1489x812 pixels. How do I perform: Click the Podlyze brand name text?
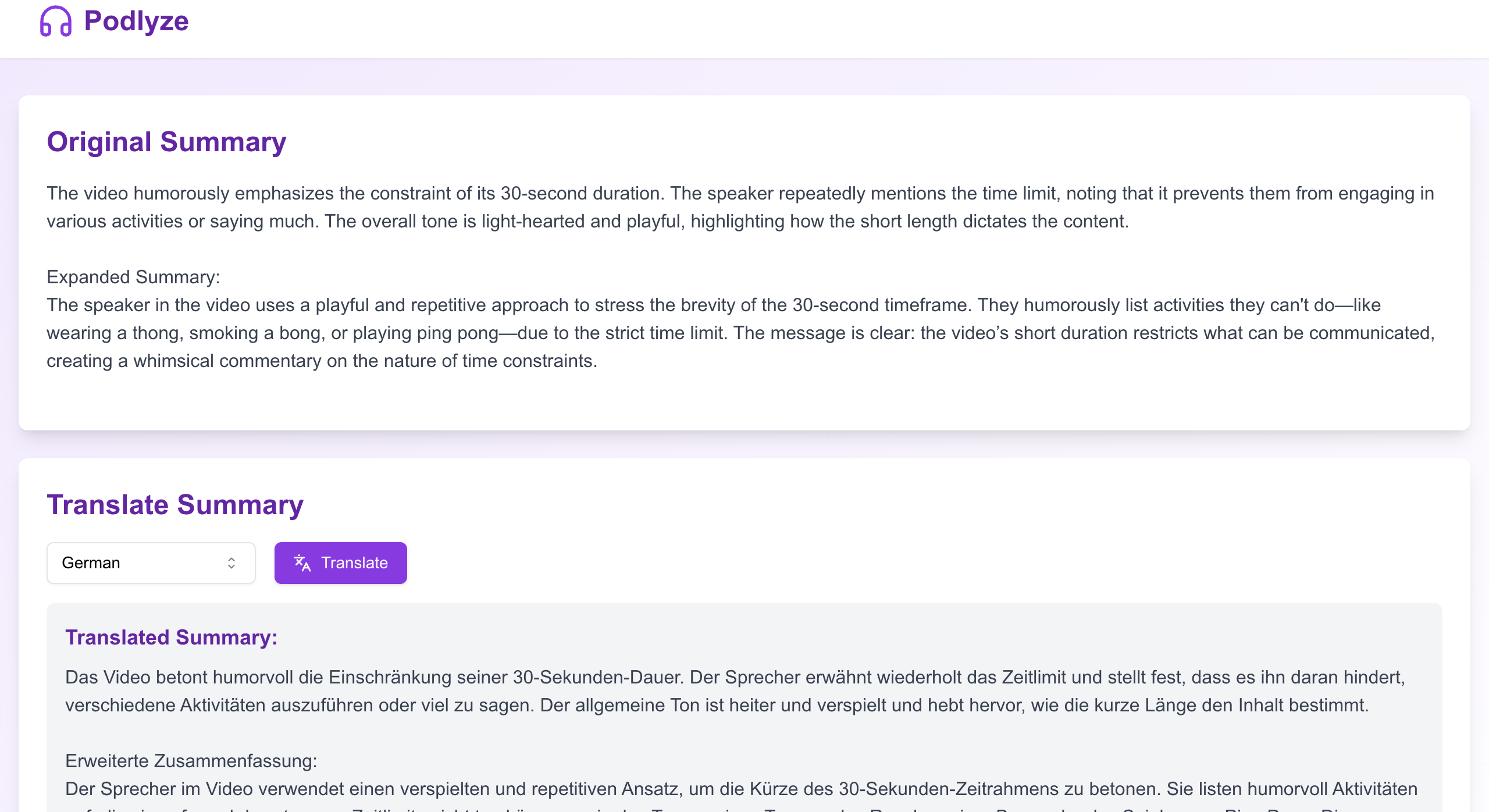point(136,22)
